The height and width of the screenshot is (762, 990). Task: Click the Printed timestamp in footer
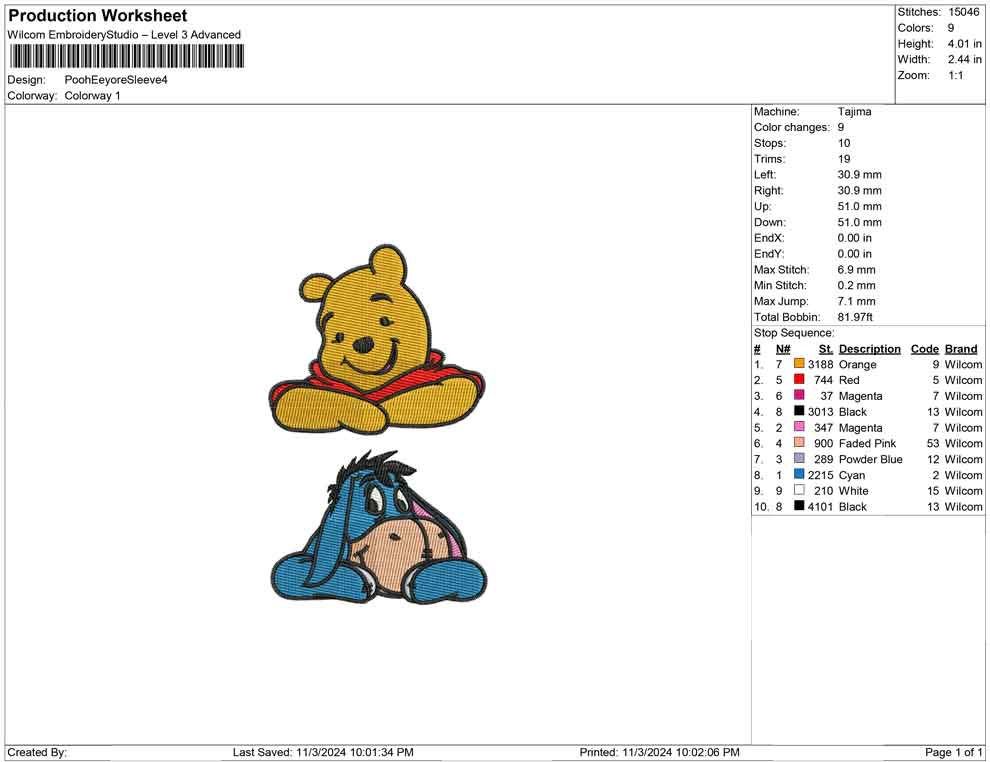click(659, 752)
